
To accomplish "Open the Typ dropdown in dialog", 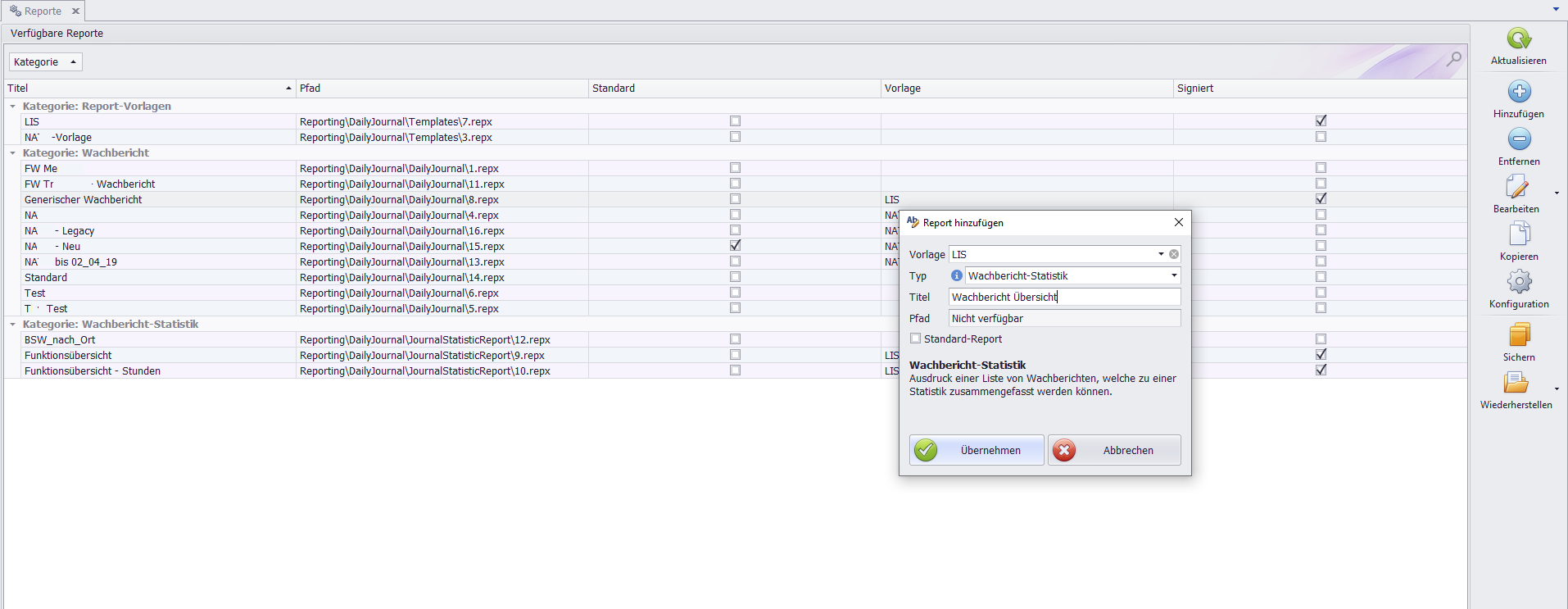I will (x=1173, y=276).
